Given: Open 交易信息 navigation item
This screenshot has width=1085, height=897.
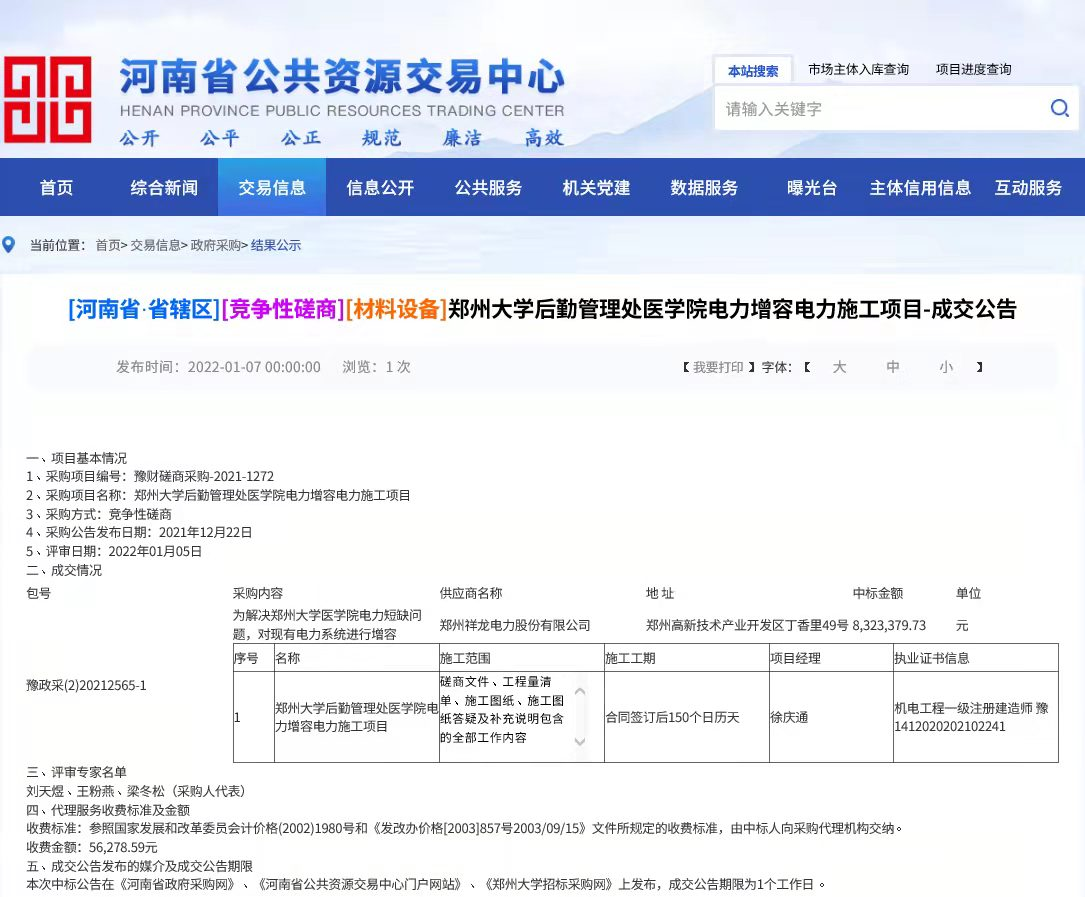Looking at the screenshot, I should pos(272,188).
